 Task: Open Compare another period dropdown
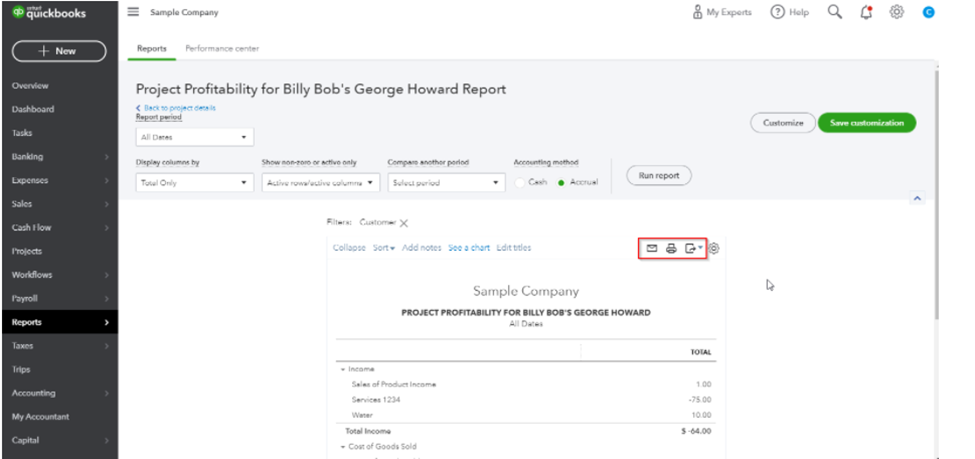[x=446, y=183]
